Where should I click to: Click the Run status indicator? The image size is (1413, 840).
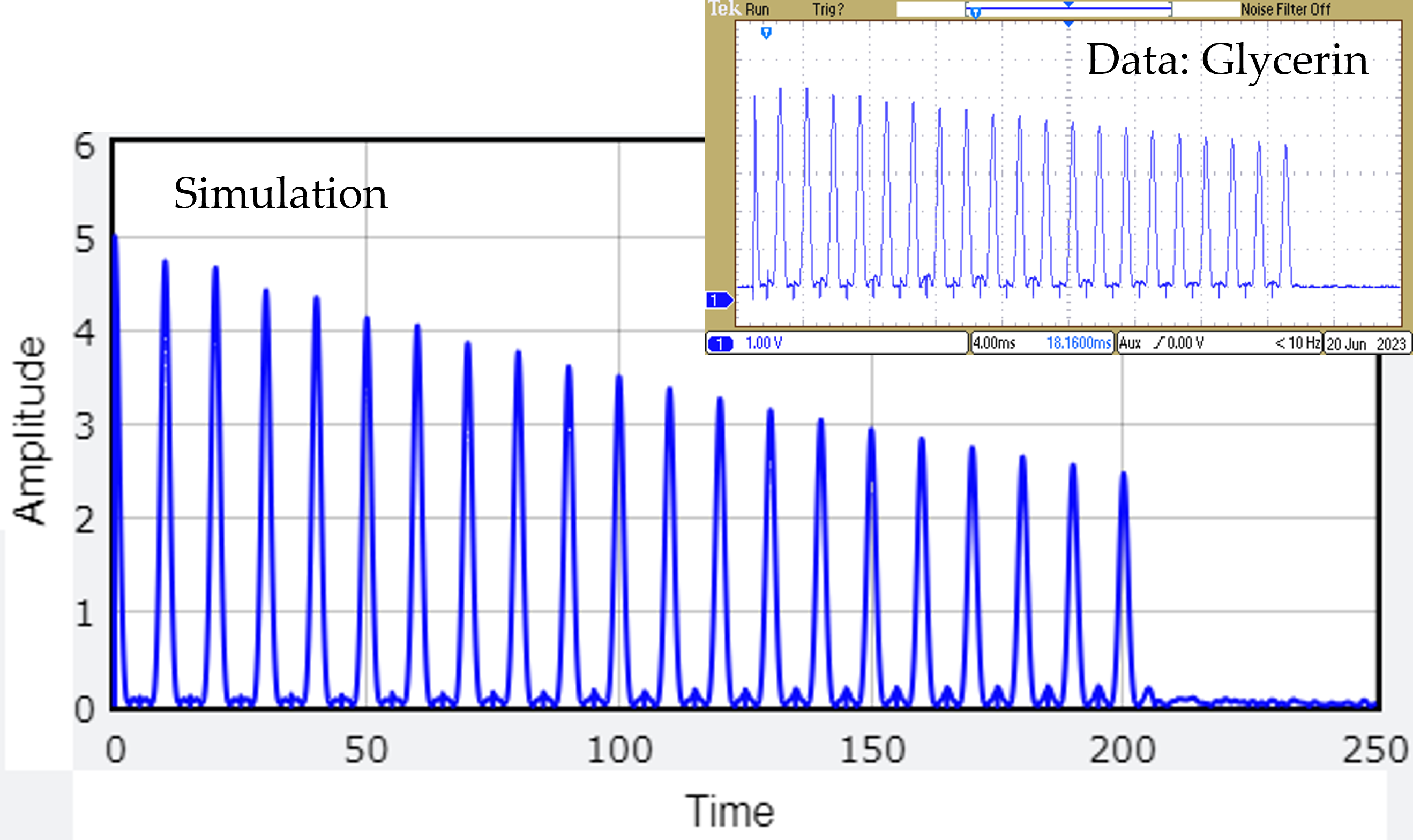757,10
